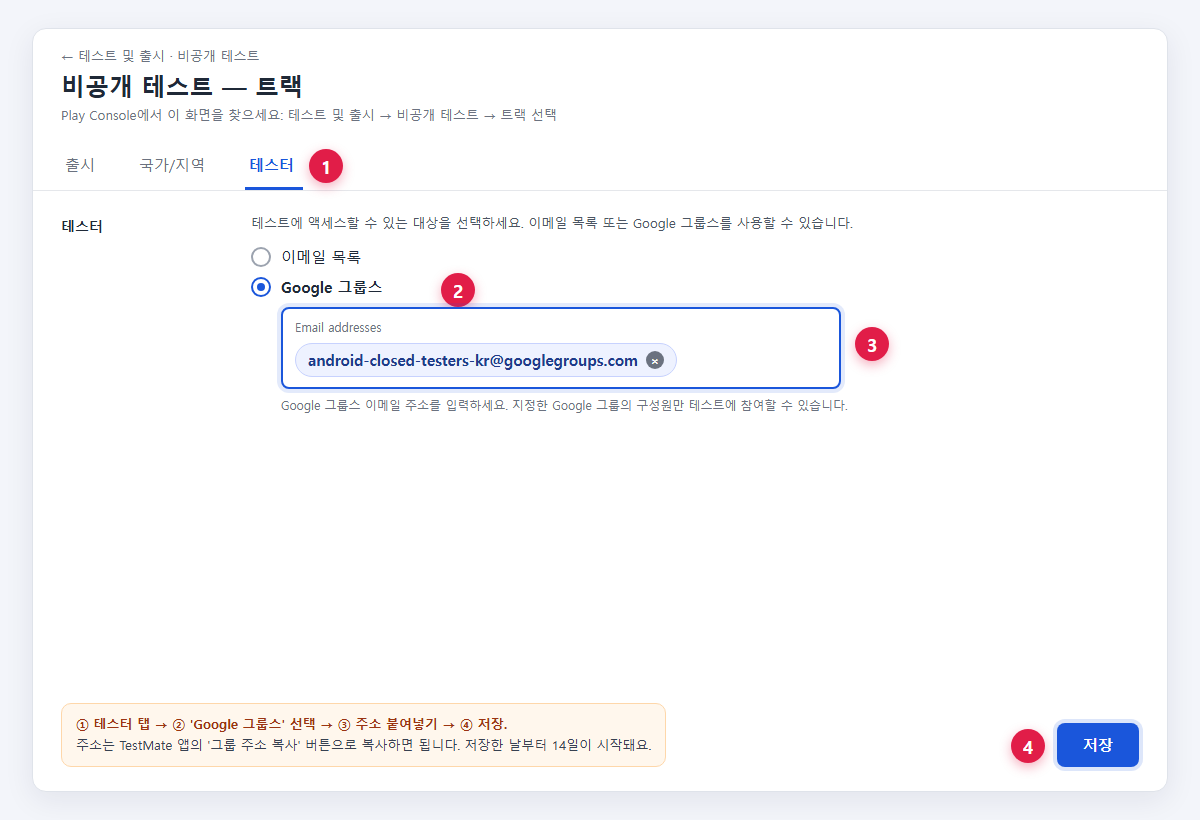Open the 테스터 tab
Screen dimensions: 1200x820
click(x=272, y=165)
